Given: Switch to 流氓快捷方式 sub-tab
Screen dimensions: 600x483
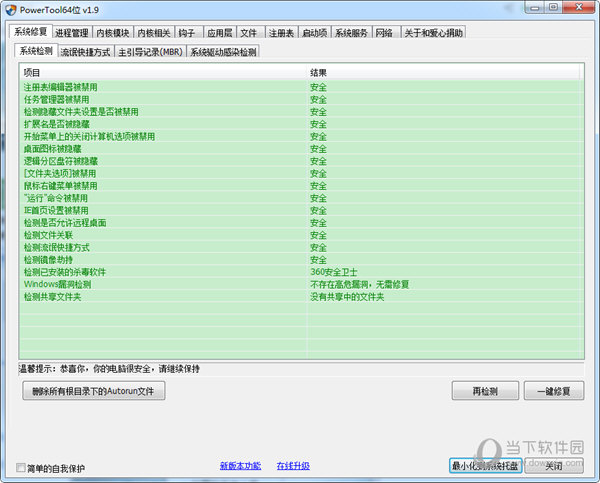Looking at the screenshot, I should coord(85,52).
